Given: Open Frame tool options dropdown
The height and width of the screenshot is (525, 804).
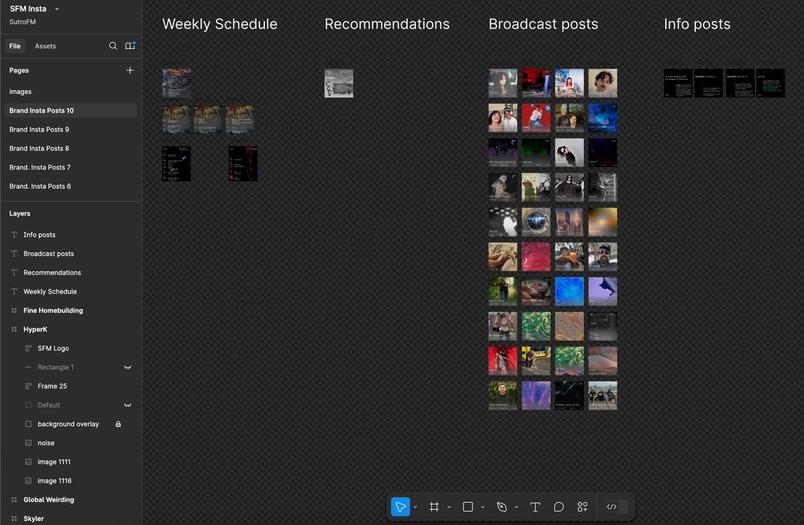Looking at the screenshot, I should click(x=449, y=507).
